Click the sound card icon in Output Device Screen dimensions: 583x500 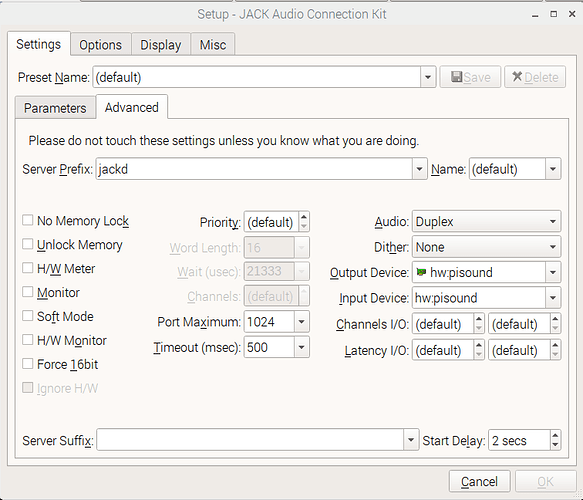tap(421, 272)
